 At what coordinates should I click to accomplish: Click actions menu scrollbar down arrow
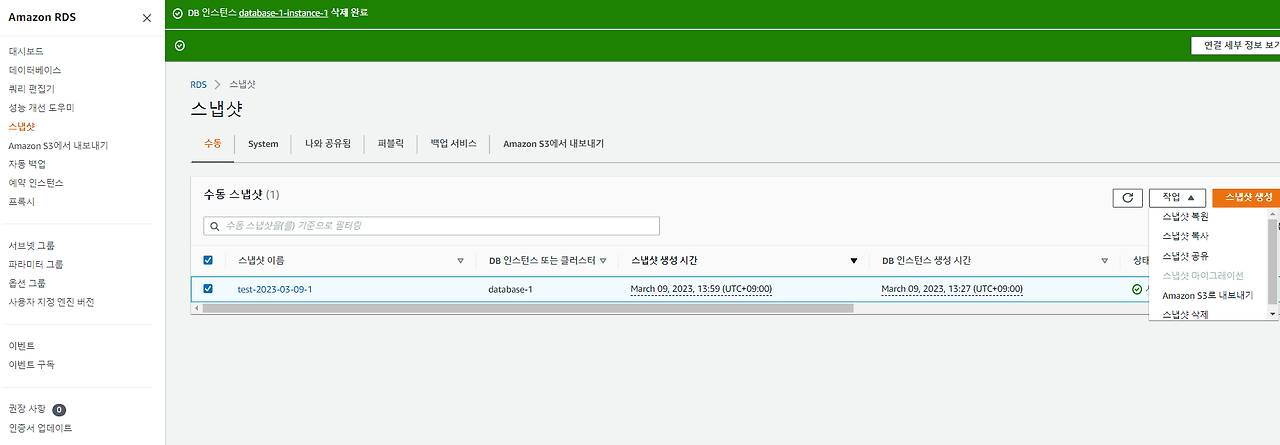pos(1273,314)
